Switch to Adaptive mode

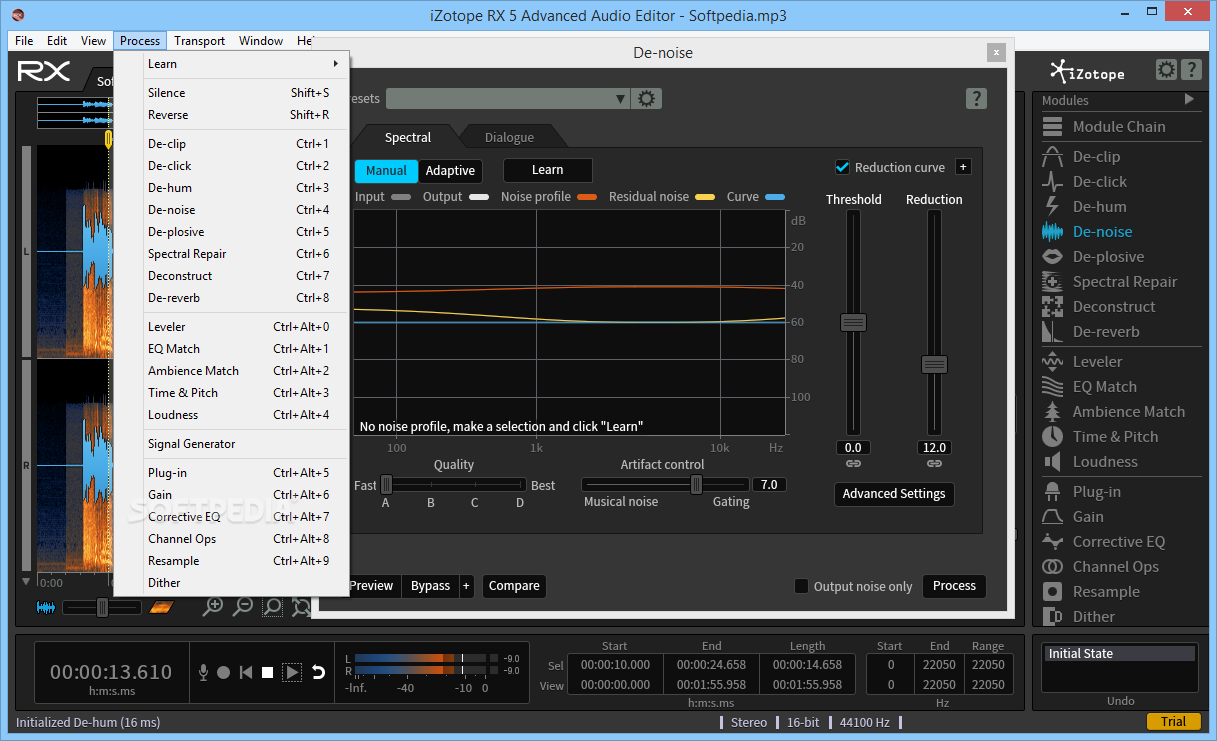tap(450, 171)
